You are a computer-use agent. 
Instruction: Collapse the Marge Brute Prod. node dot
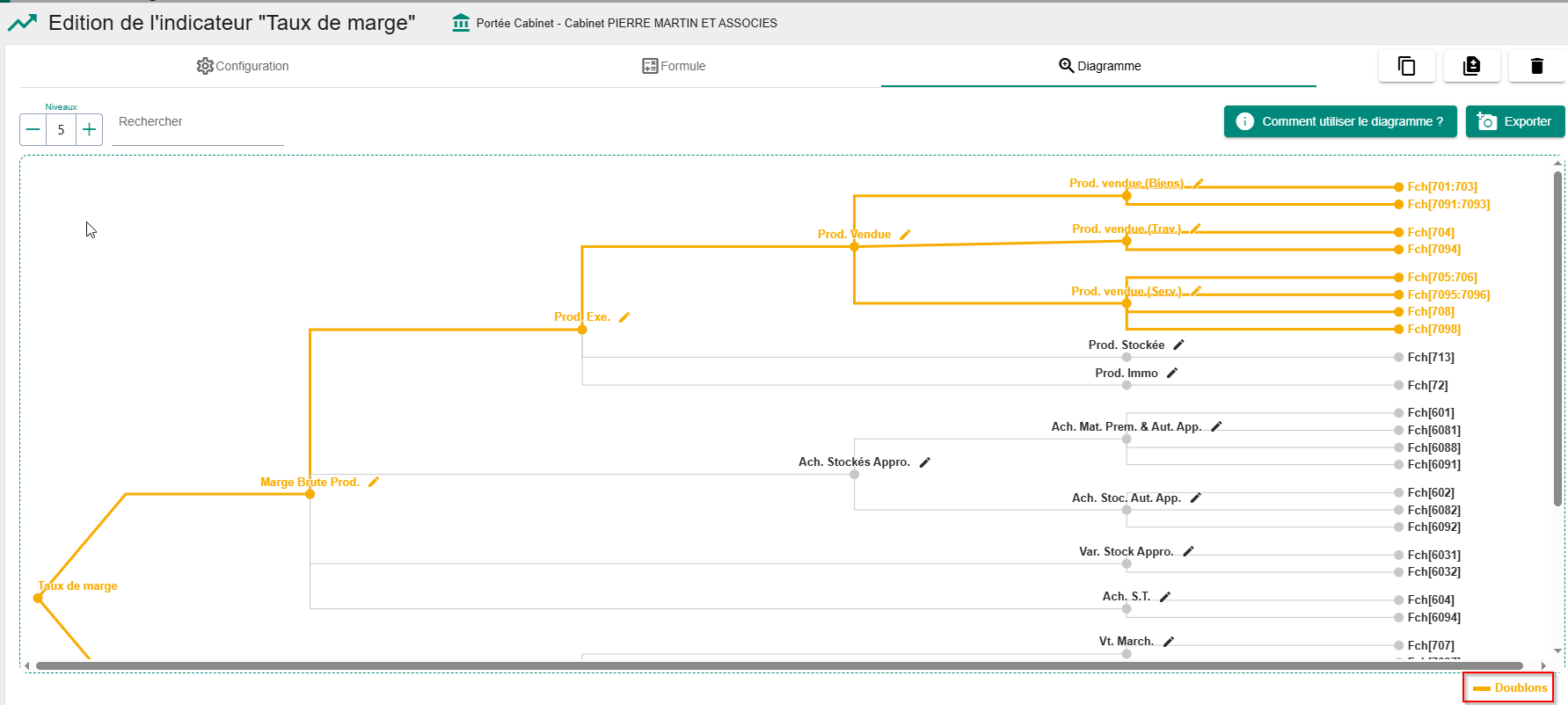pos(310,494)
